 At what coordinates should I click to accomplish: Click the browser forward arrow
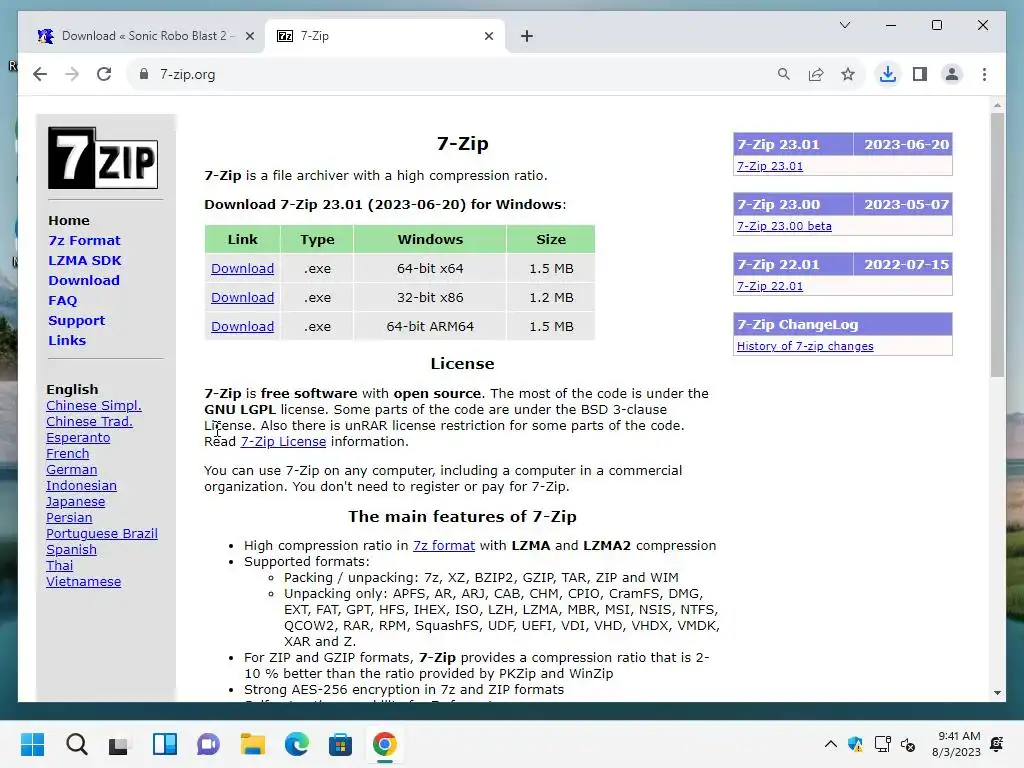[72, 74]
